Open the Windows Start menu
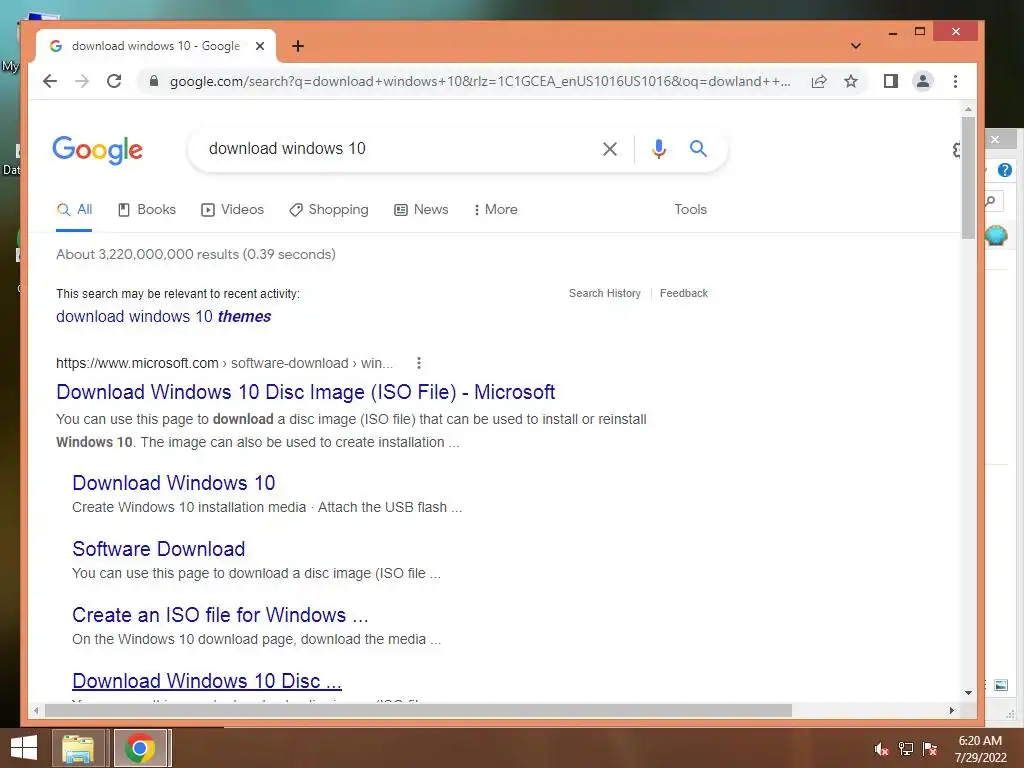Screen dimensions: 1024x768 point(24,748)
